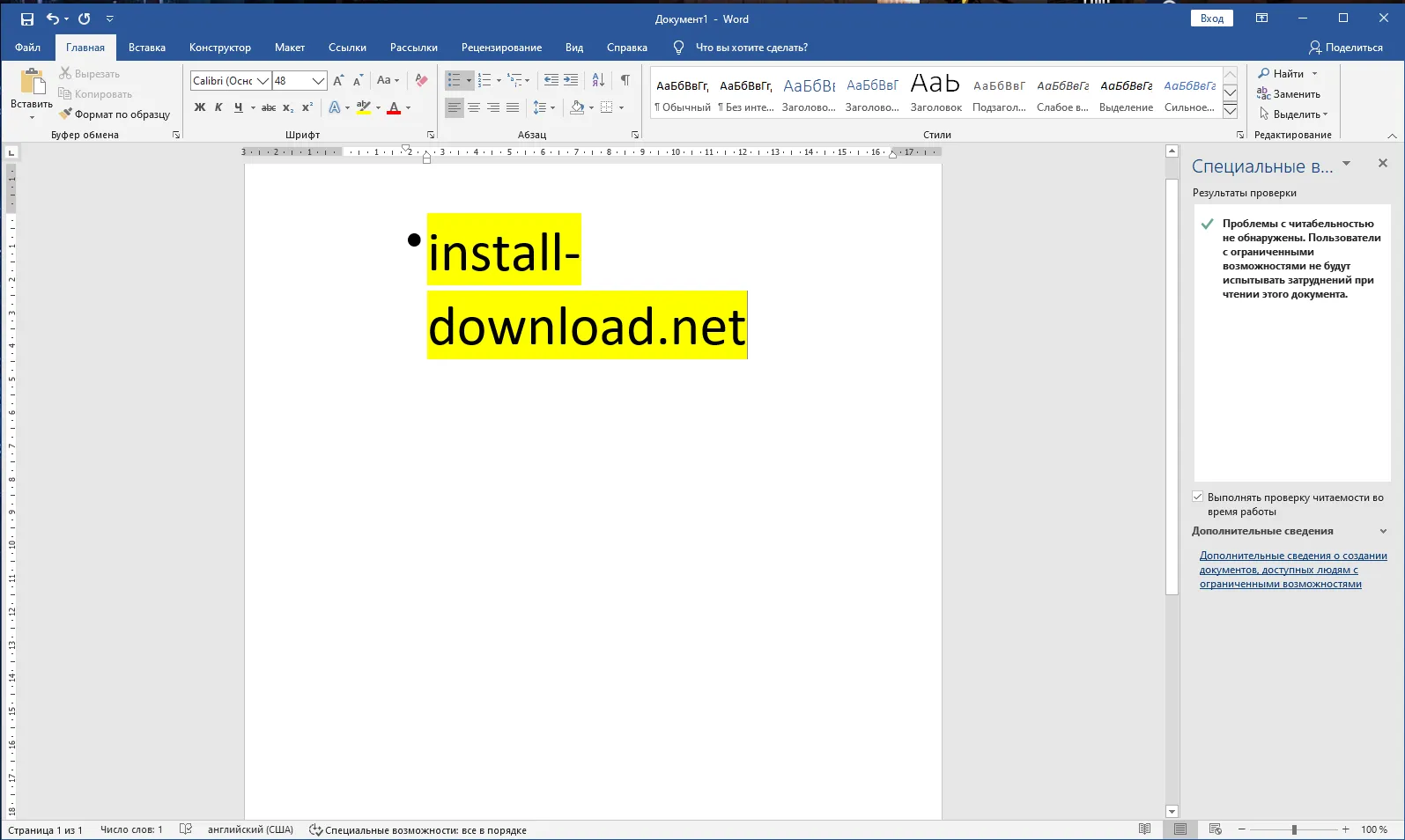Image resolution: width=1405 pixels, height=840 pixels.
Task: Open the font name dropdown
Action: (x=263, y=81)
